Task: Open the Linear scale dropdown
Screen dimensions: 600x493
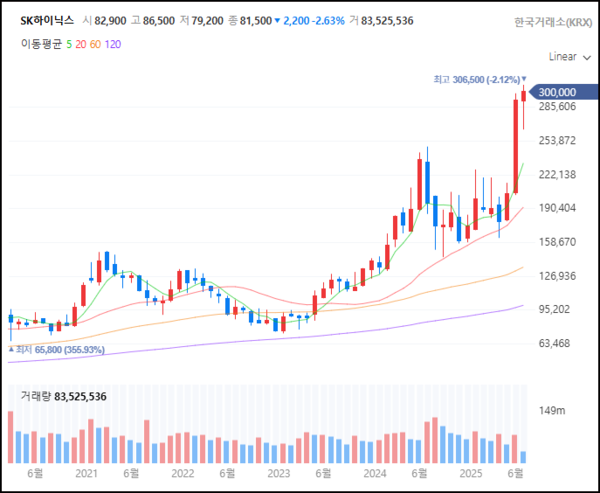Action: point(569,57)
